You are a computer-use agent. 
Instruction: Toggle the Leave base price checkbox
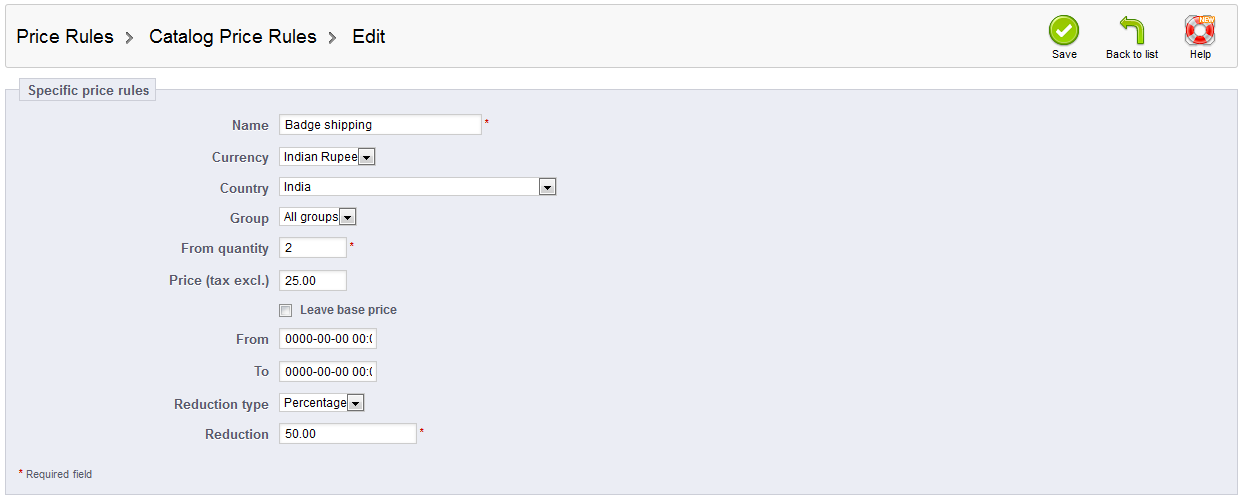coord(286,310)
